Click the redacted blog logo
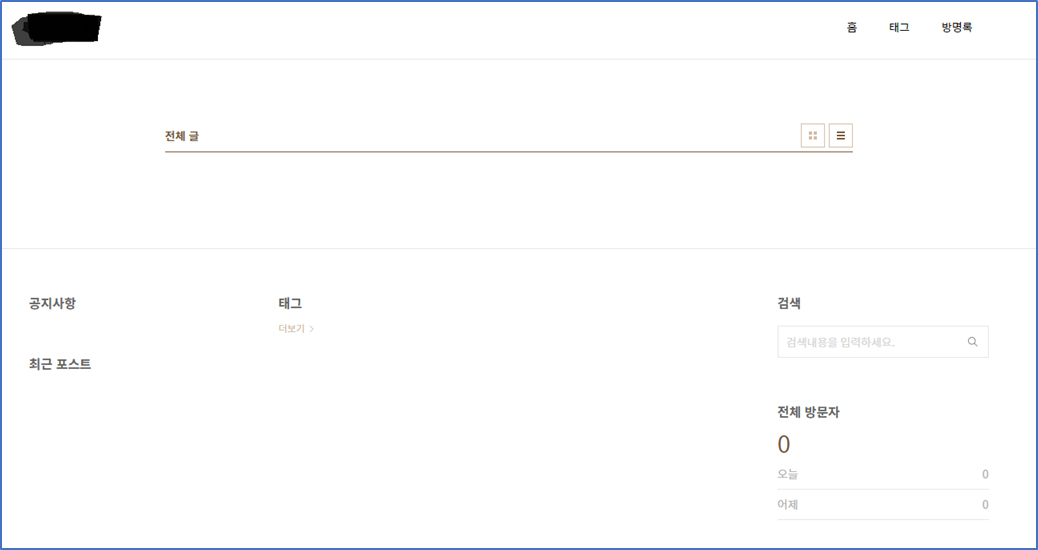 57,29
